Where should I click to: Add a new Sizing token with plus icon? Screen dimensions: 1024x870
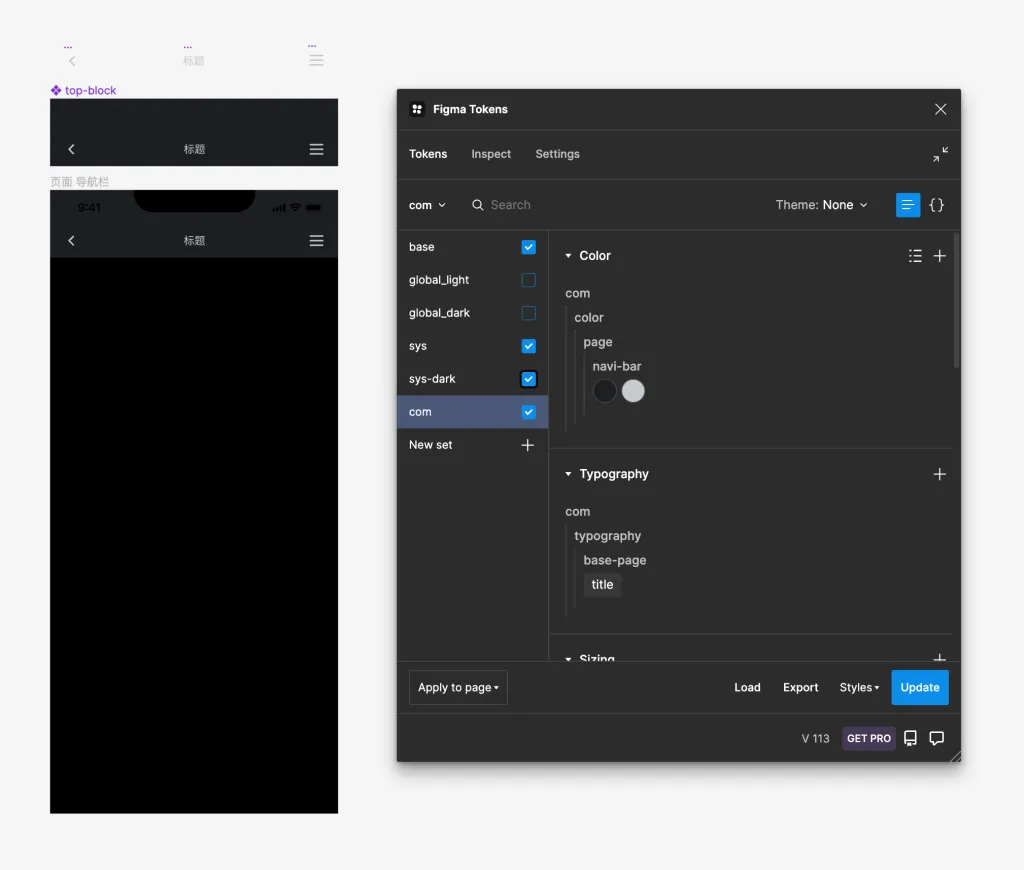click(939, 657)
